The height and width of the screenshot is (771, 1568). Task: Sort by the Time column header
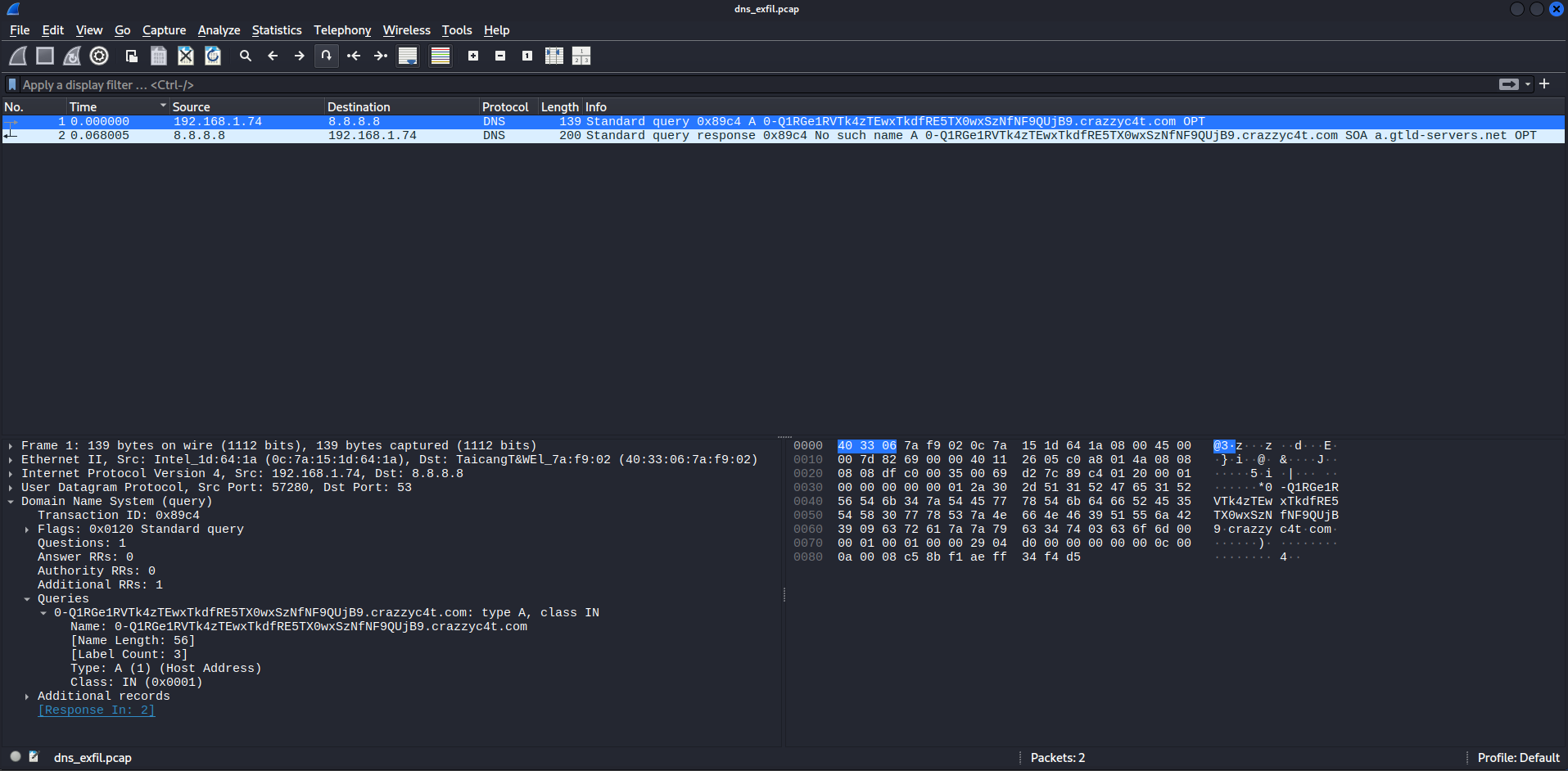tap(118, 107)
